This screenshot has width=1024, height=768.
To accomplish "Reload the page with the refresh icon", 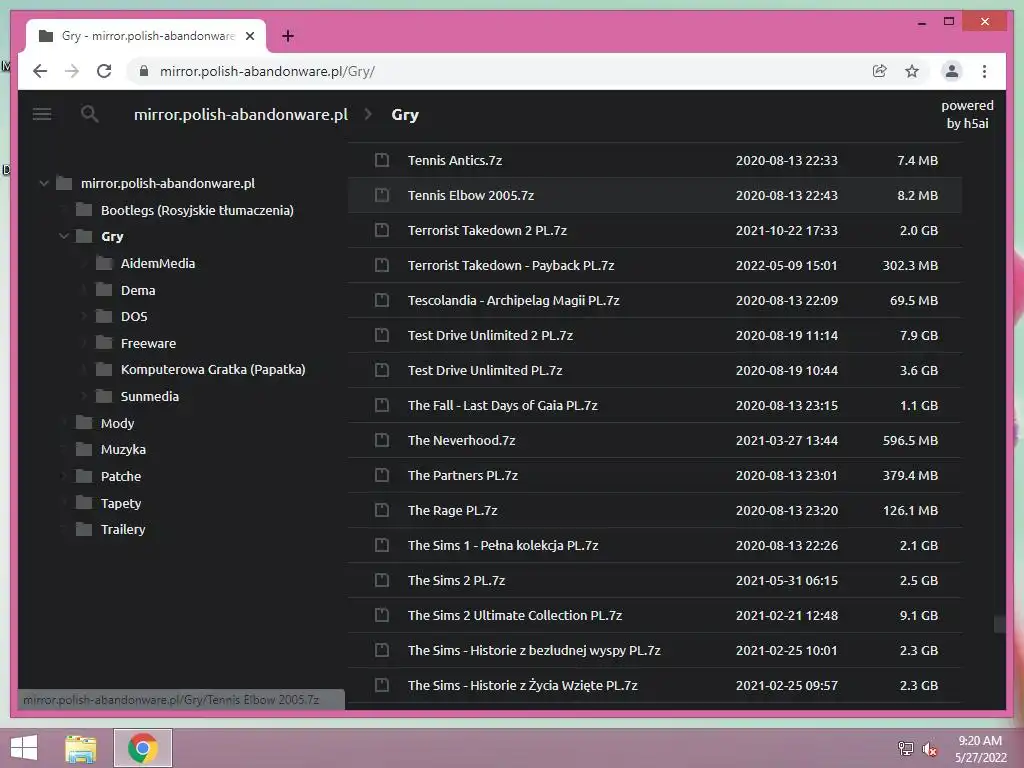I will 104,71.
